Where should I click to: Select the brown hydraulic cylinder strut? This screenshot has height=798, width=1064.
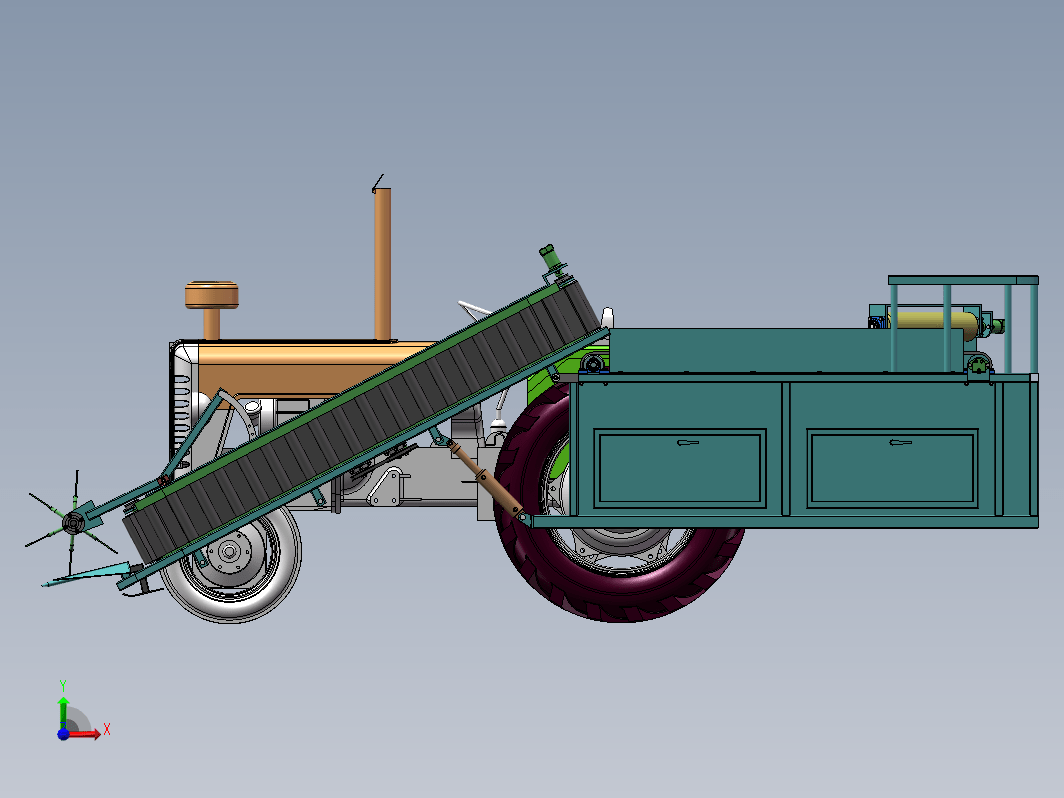484,480
